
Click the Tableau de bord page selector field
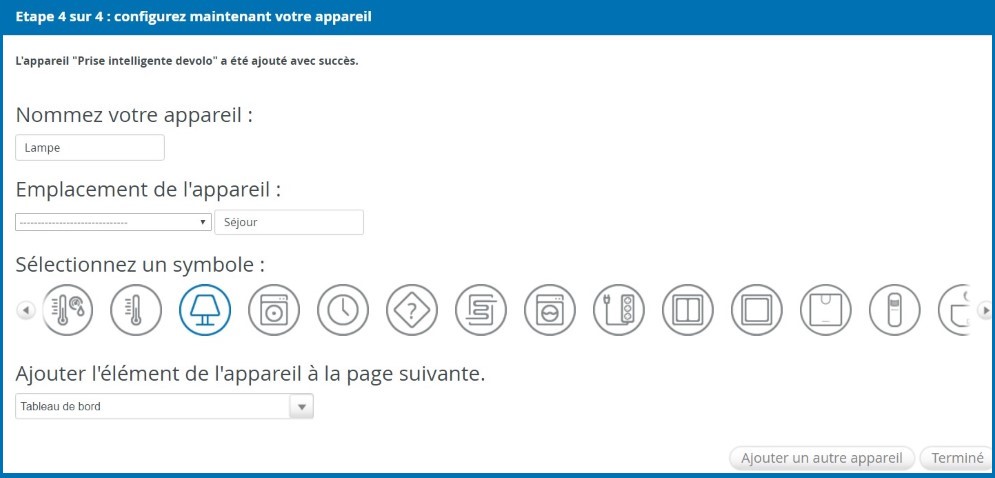click(x=164, y=406)
